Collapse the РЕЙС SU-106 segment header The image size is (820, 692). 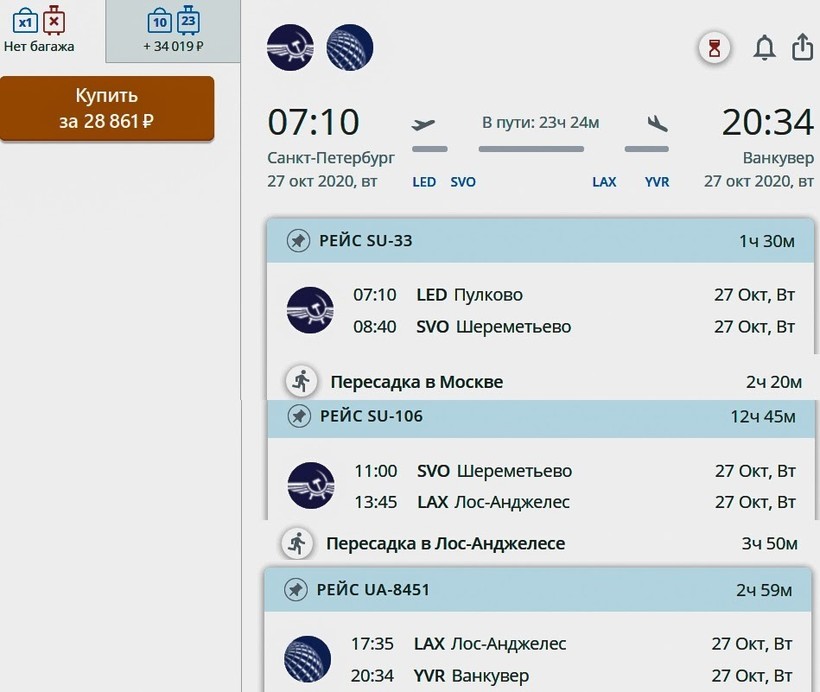pyautogui.click(x=540, y=416)
